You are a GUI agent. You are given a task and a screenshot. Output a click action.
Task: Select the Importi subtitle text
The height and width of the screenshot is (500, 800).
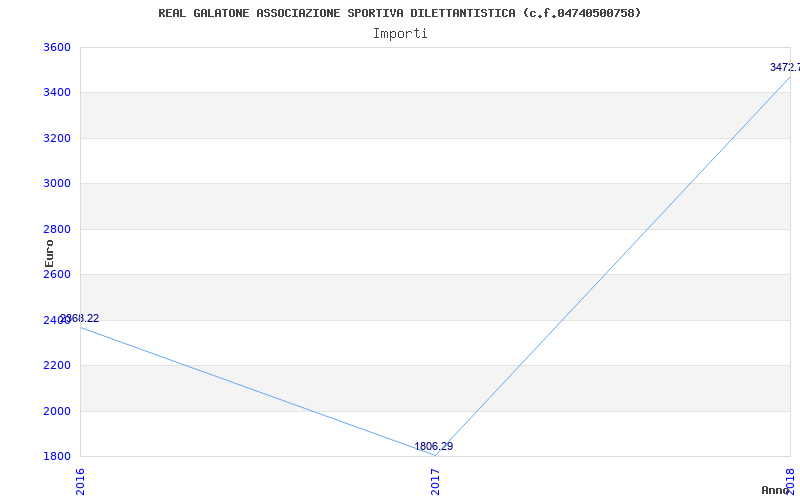pyautogui.click(x=400, y=34)
